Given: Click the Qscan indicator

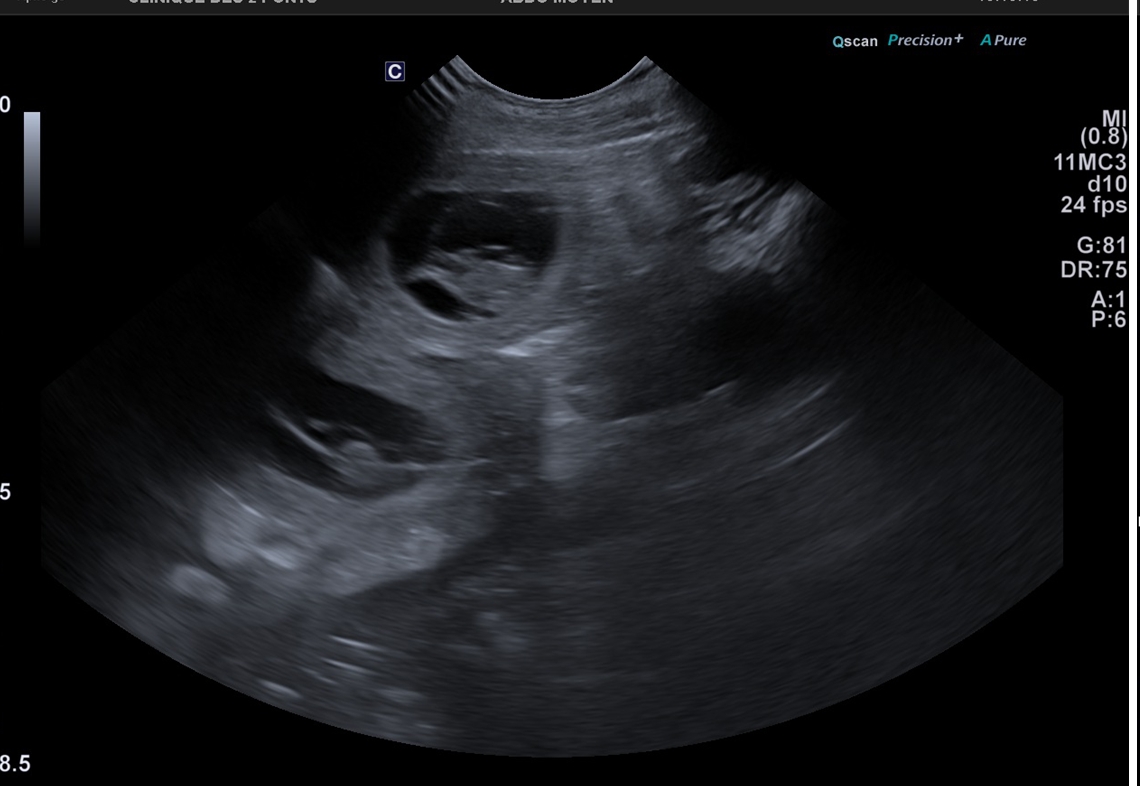Looking at the screenshot, I should click(x=855, y=41).
